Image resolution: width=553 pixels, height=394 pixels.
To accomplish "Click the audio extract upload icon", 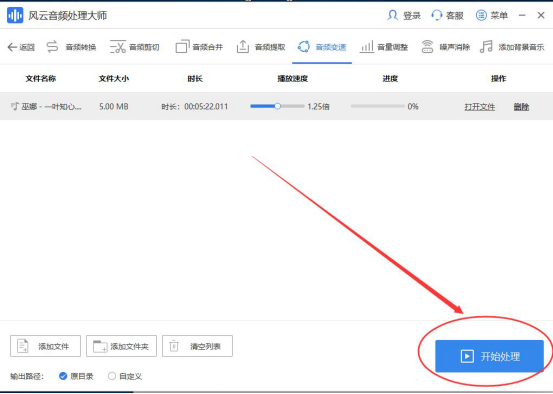I will click(x=243, y=47).
